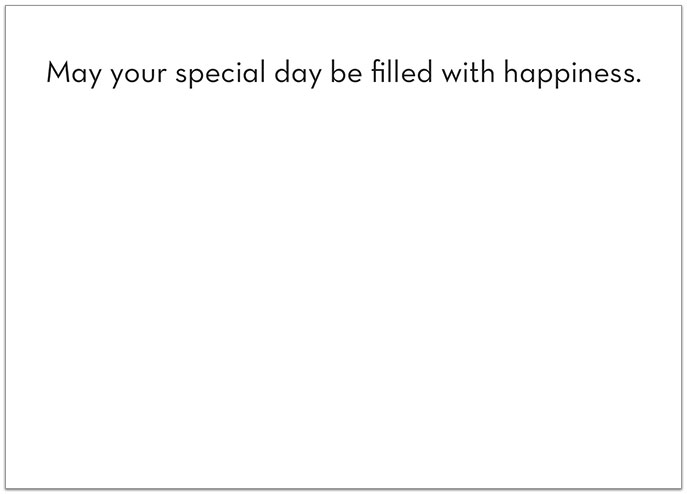This screenshot has height=494, width=687.
Task: Click the word "be" in the message
Action: coord(346,71)
